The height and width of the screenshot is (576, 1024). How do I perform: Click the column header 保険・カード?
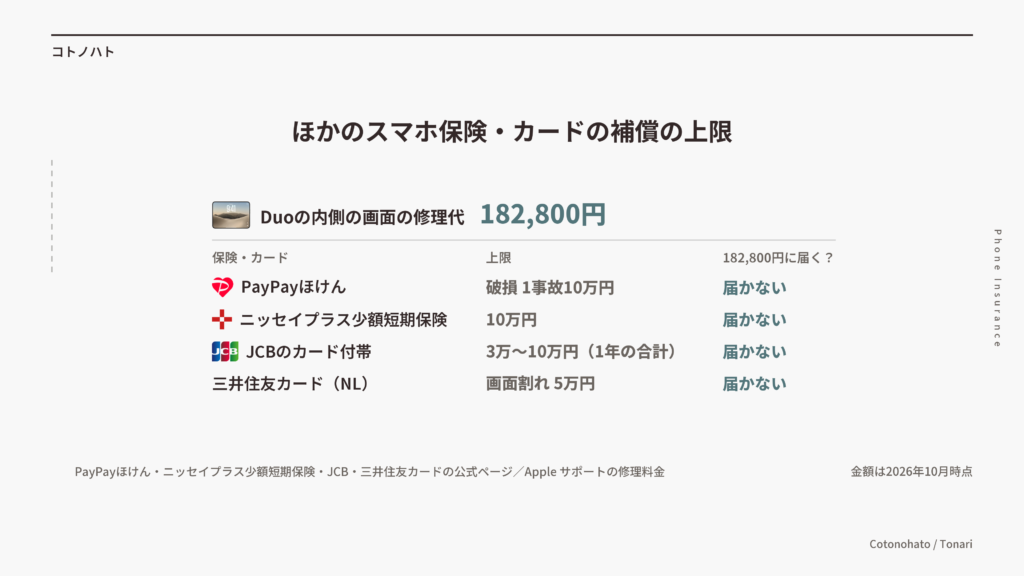(x=250, y=257)
